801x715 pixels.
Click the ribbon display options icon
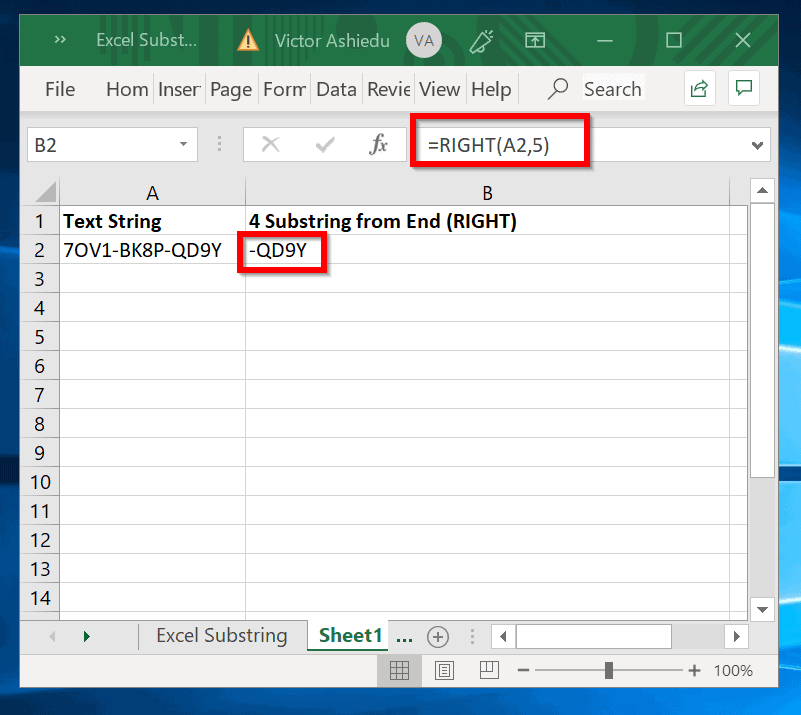pos(535,40)
